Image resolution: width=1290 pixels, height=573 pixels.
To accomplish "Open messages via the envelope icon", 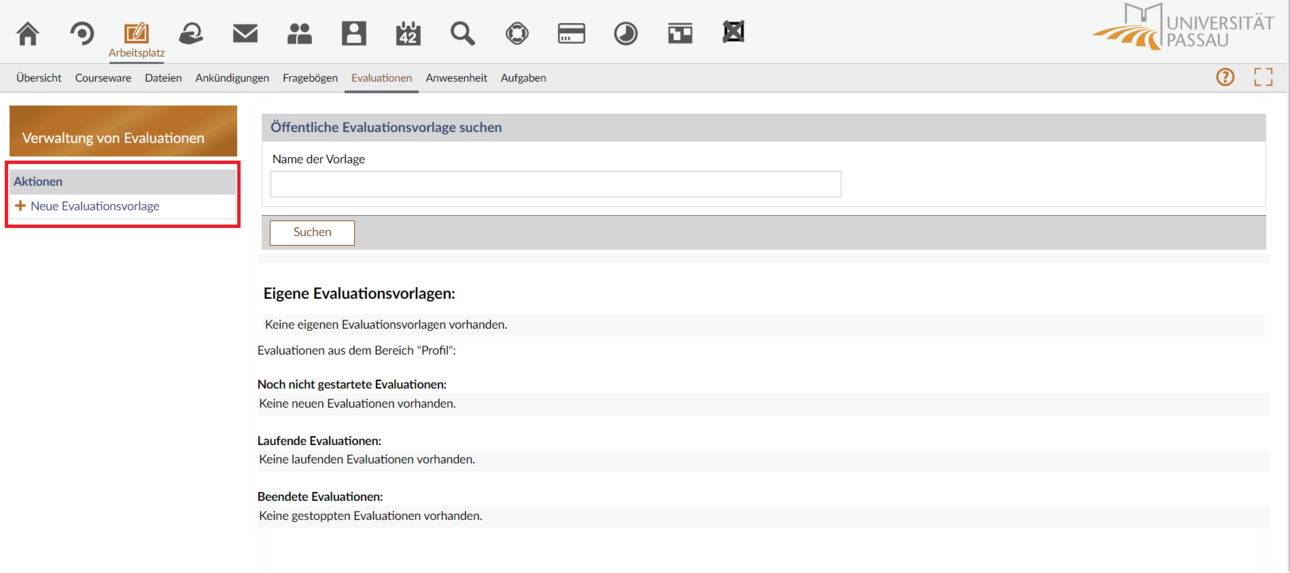I will pos(245,34).
